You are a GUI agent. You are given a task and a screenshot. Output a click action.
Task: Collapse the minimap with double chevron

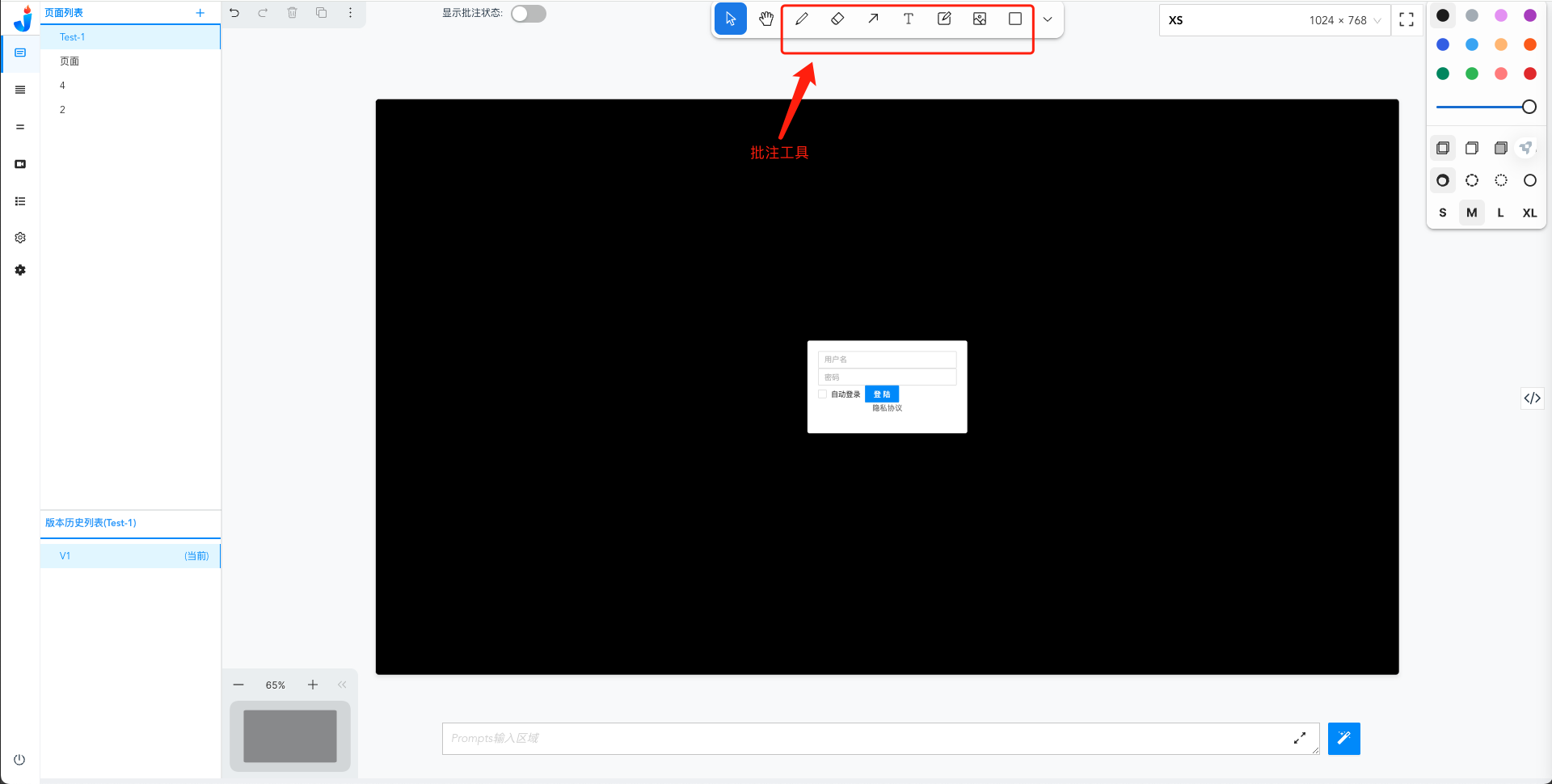tap(342, 685)
